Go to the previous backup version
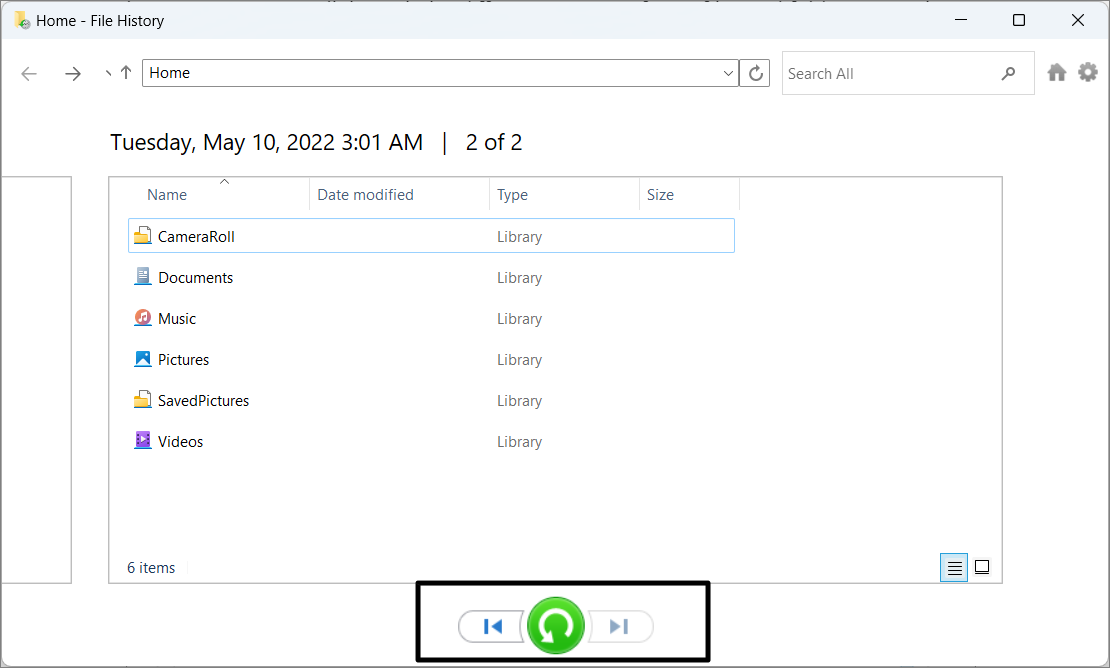This screenshot has height=668, width=1110. click(493, 626)
